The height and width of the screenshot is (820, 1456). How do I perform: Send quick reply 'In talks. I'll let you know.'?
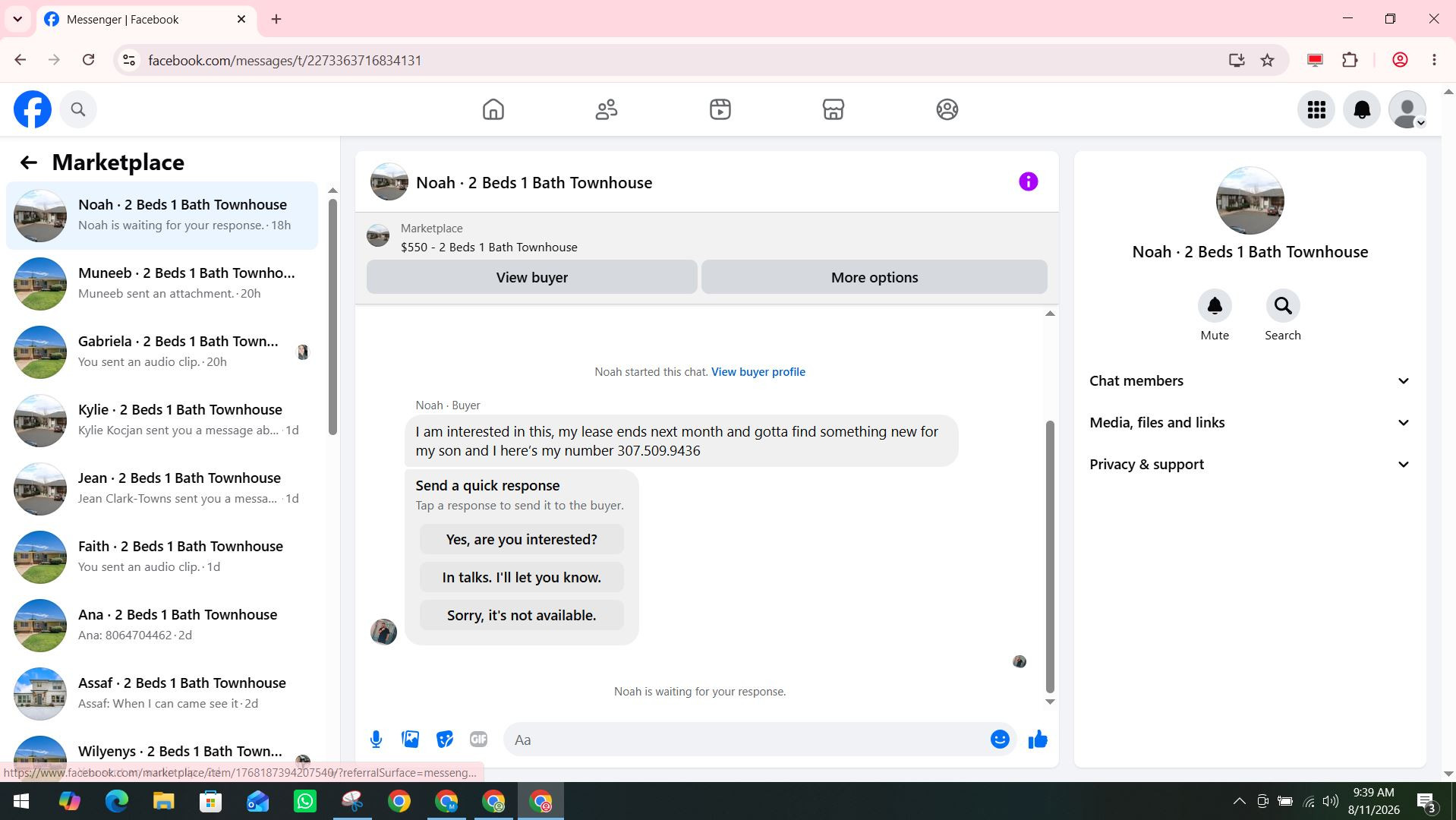point(522,577)
